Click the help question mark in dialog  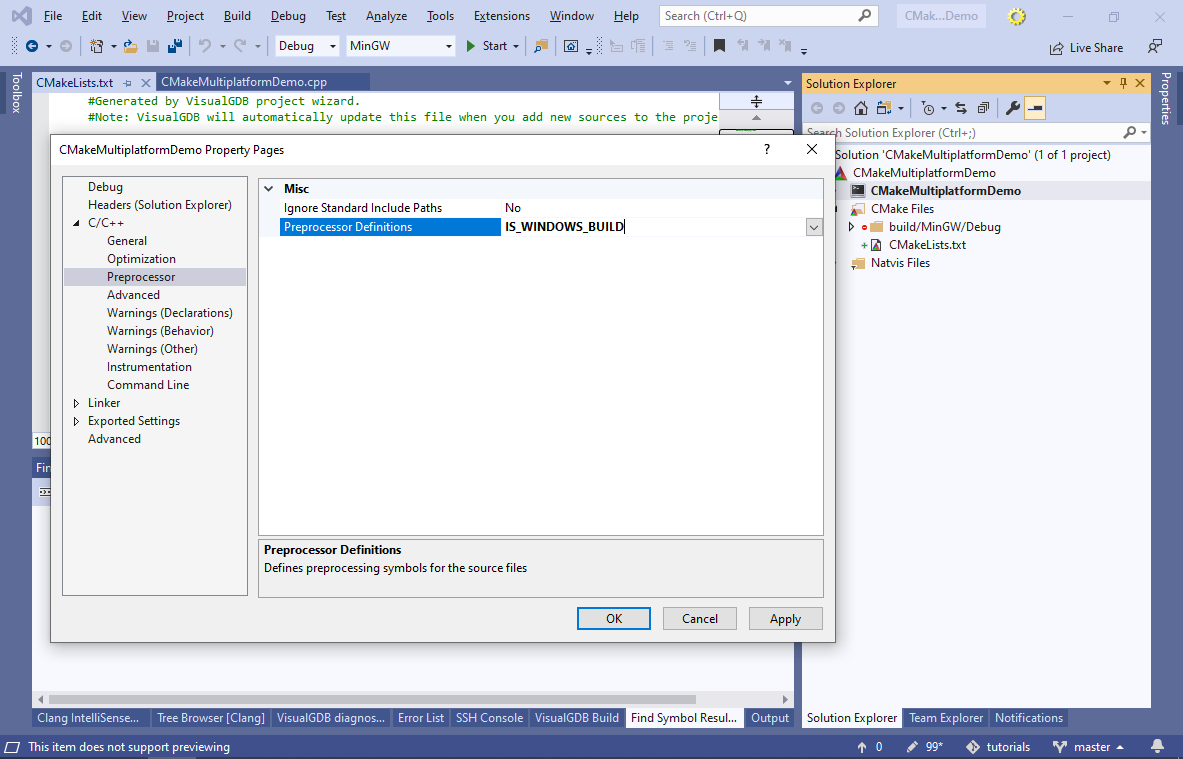click(767, 149)
